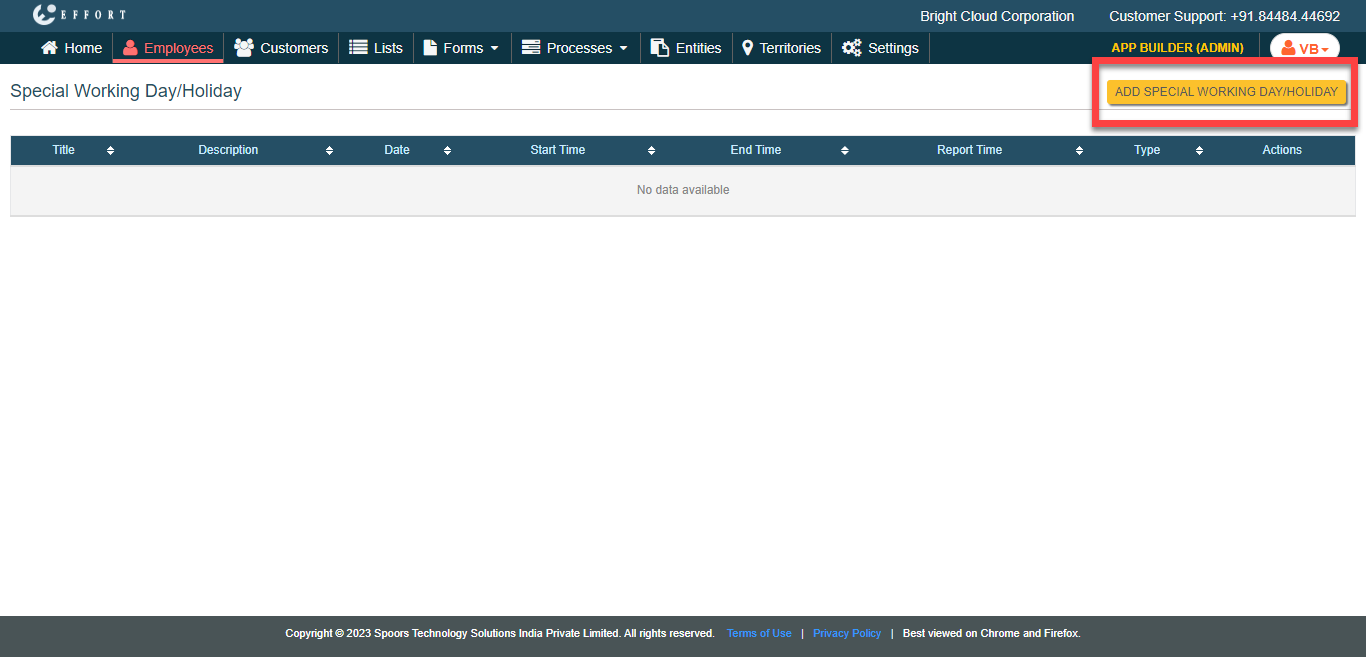The height and width of the screenshot is (657, 1366).
Task: Click the Employees person icon
Action: pyautogui.click(x=130, y=48)
